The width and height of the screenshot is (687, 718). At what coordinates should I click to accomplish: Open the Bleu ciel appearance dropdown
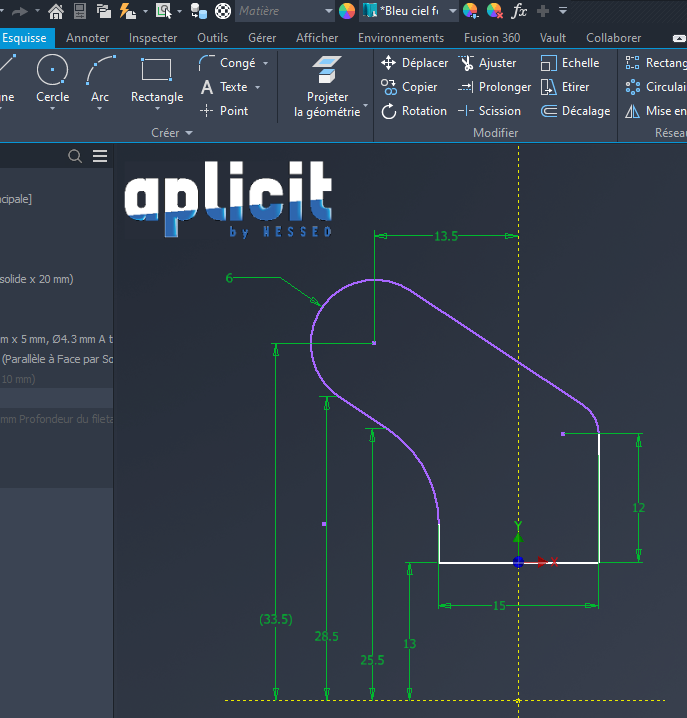[452, 11]
